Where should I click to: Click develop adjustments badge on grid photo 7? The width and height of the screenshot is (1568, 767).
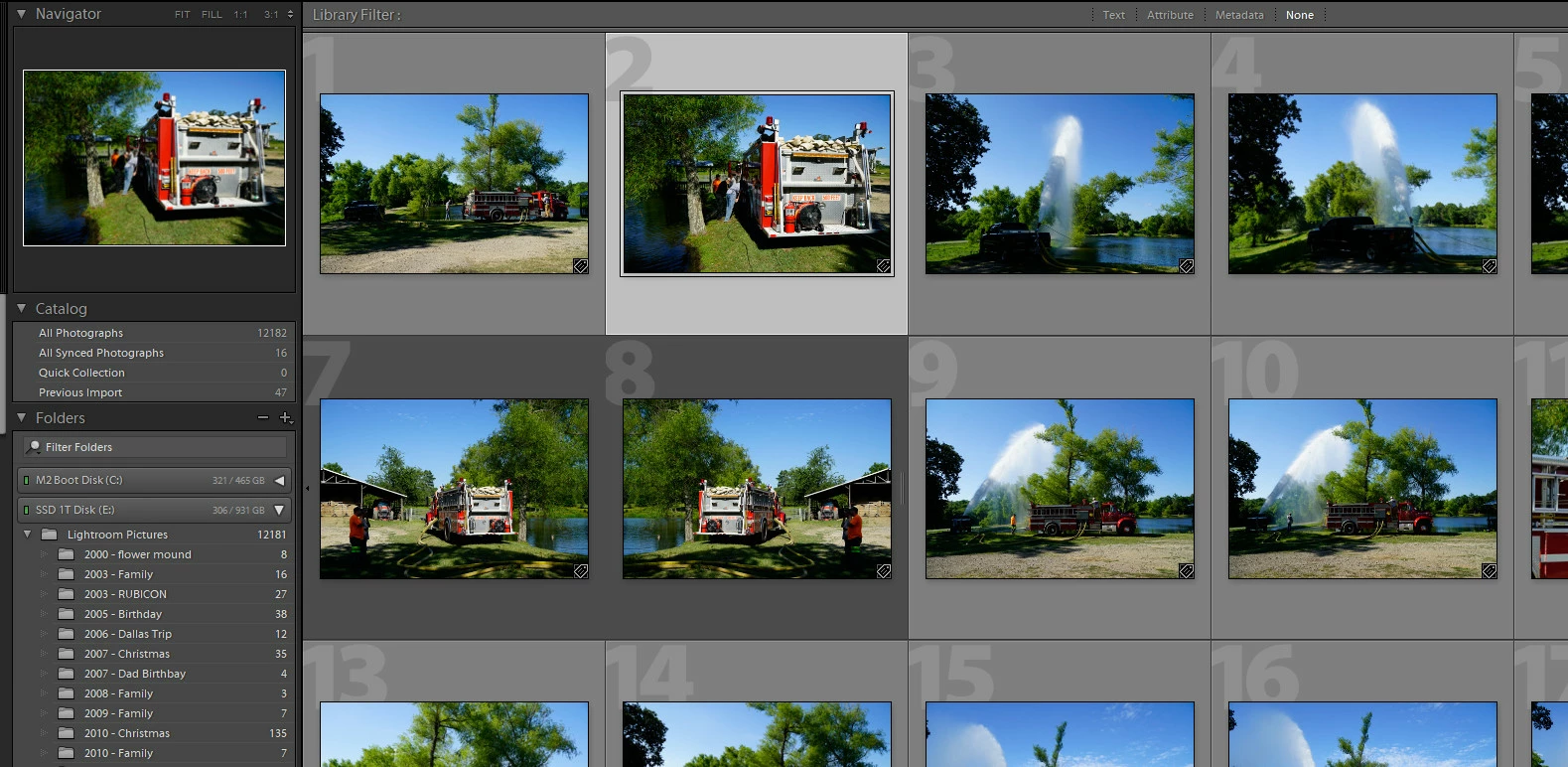[x=581, y=571]
